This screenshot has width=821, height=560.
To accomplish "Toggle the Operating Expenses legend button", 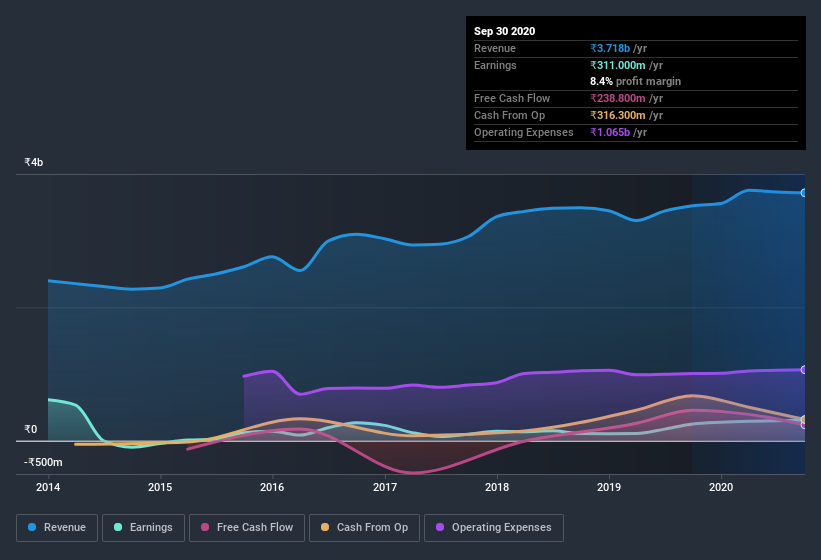I will 494,528.
